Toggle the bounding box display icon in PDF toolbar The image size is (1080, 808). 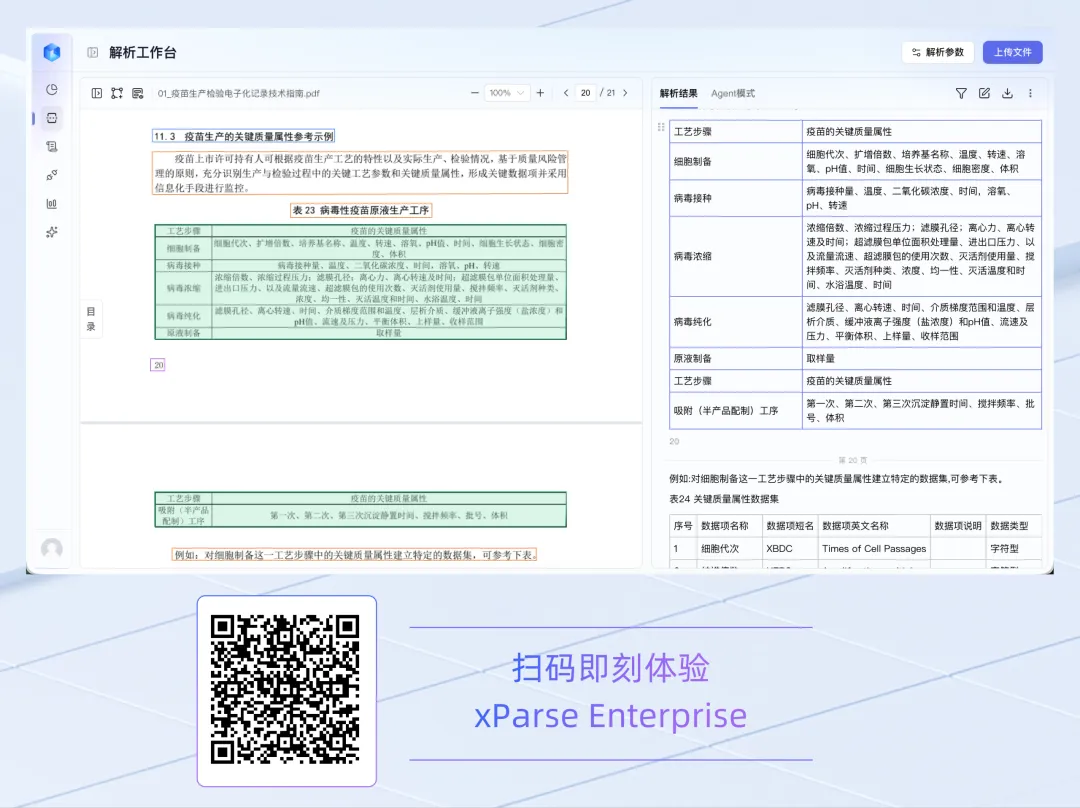pyautogui.click(x=117, y=93)
